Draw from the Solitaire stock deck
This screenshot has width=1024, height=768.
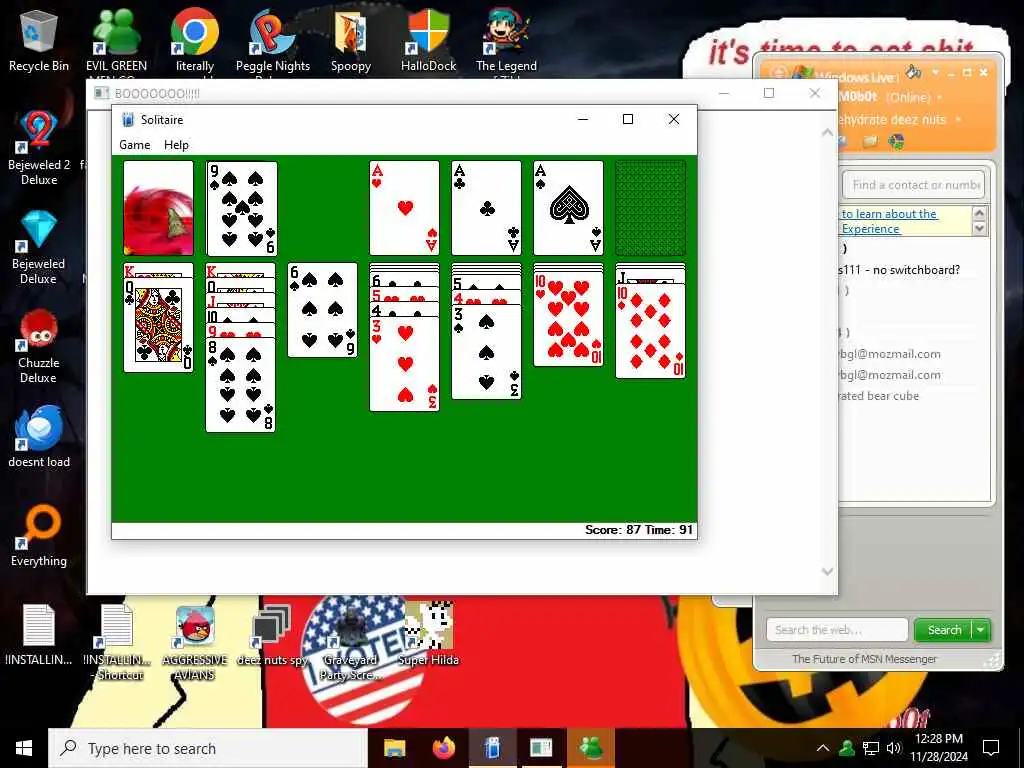[x=159, y=208]
